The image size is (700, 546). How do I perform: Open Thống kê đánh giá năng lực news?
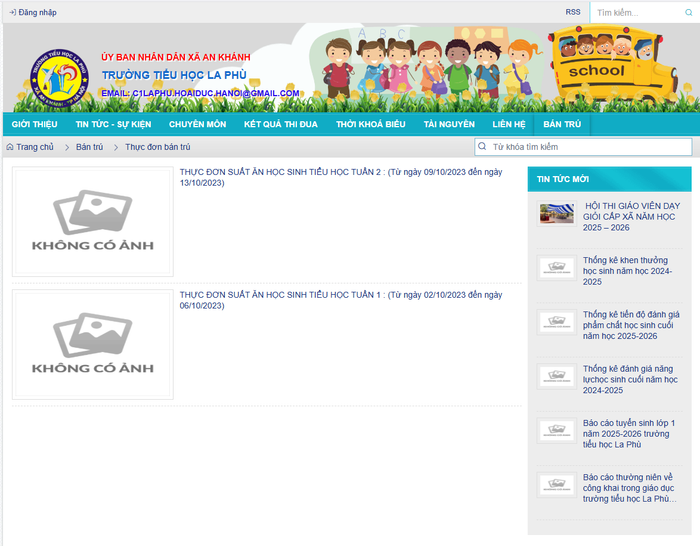coord(630,379)
